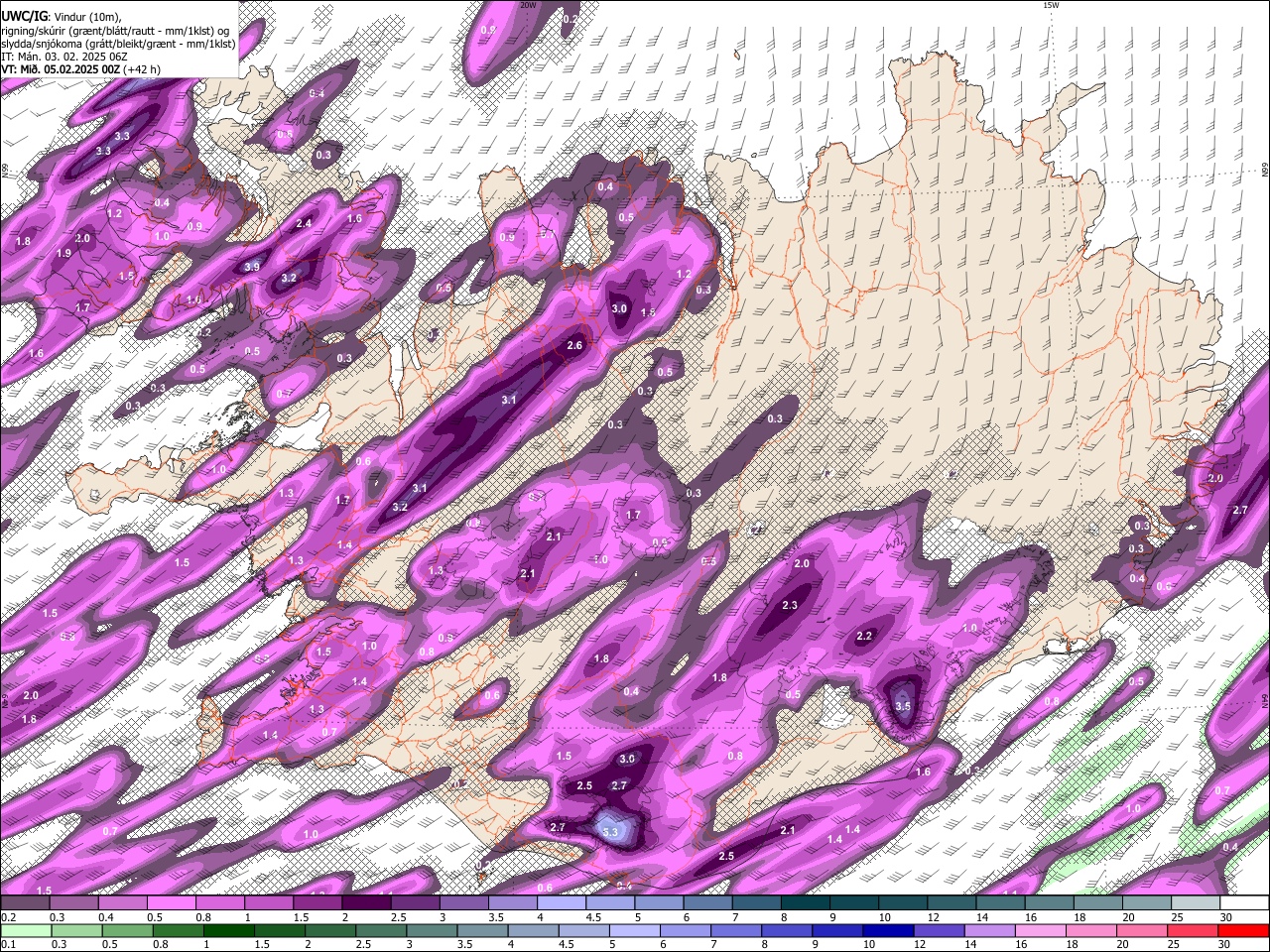Click the 0.1 tick label on the green scale
The height and width of the screenshot is (952, 1270).
tap(8, 944)
